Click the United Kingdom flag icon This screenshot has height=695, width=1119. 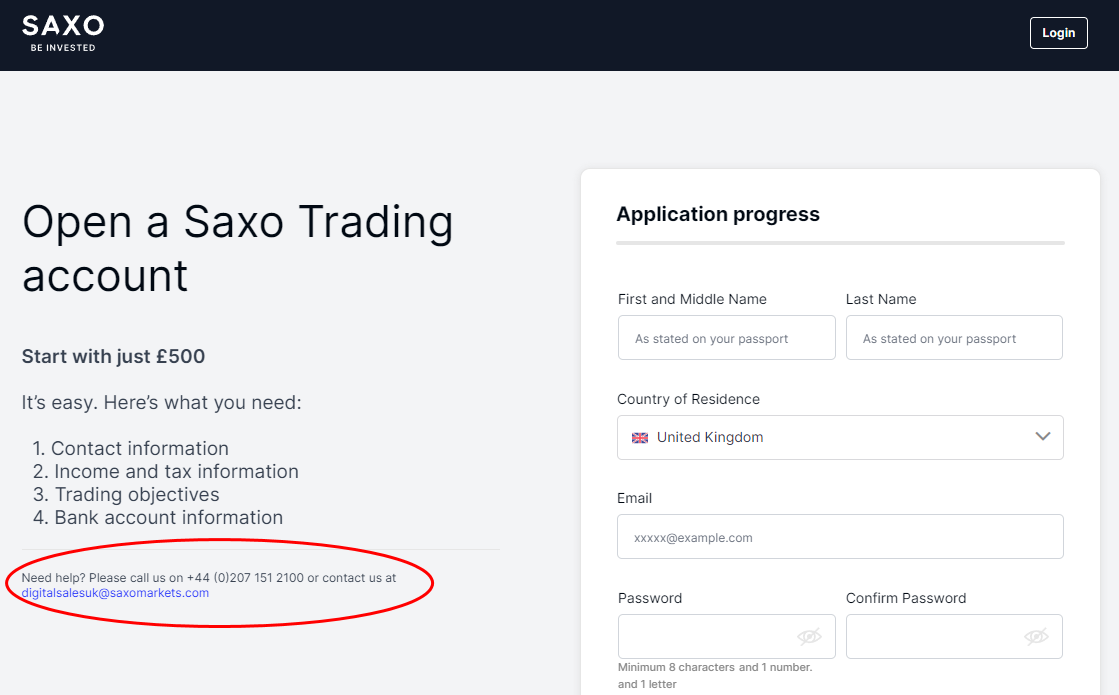point(640,437)
